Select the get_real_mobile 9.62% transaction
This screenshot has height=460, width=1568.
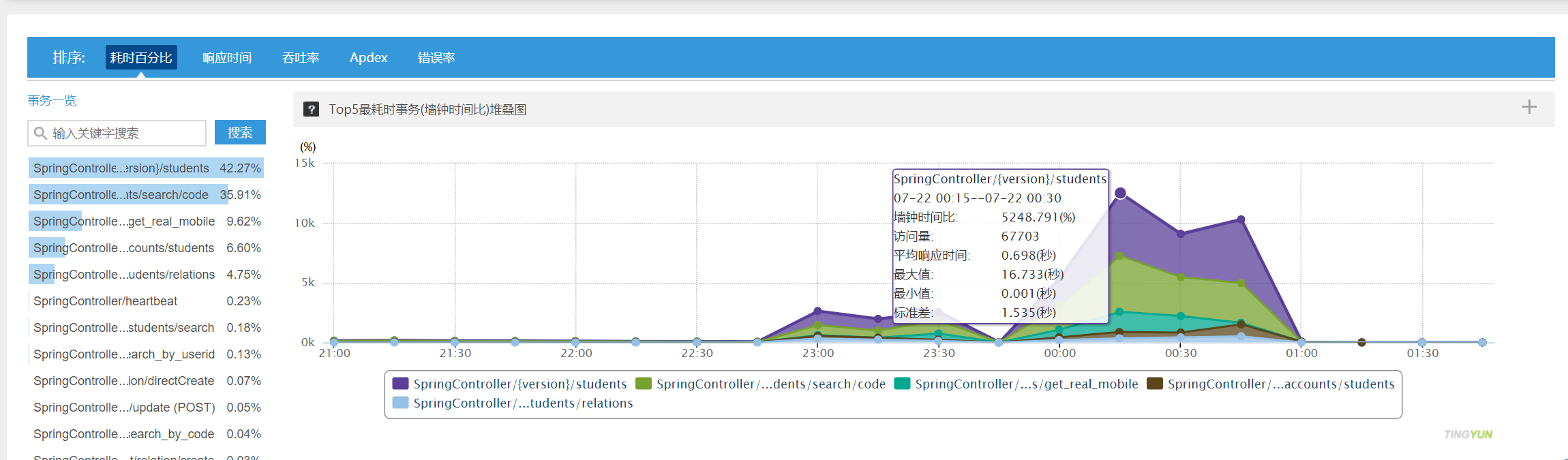[x=146, y=221]
